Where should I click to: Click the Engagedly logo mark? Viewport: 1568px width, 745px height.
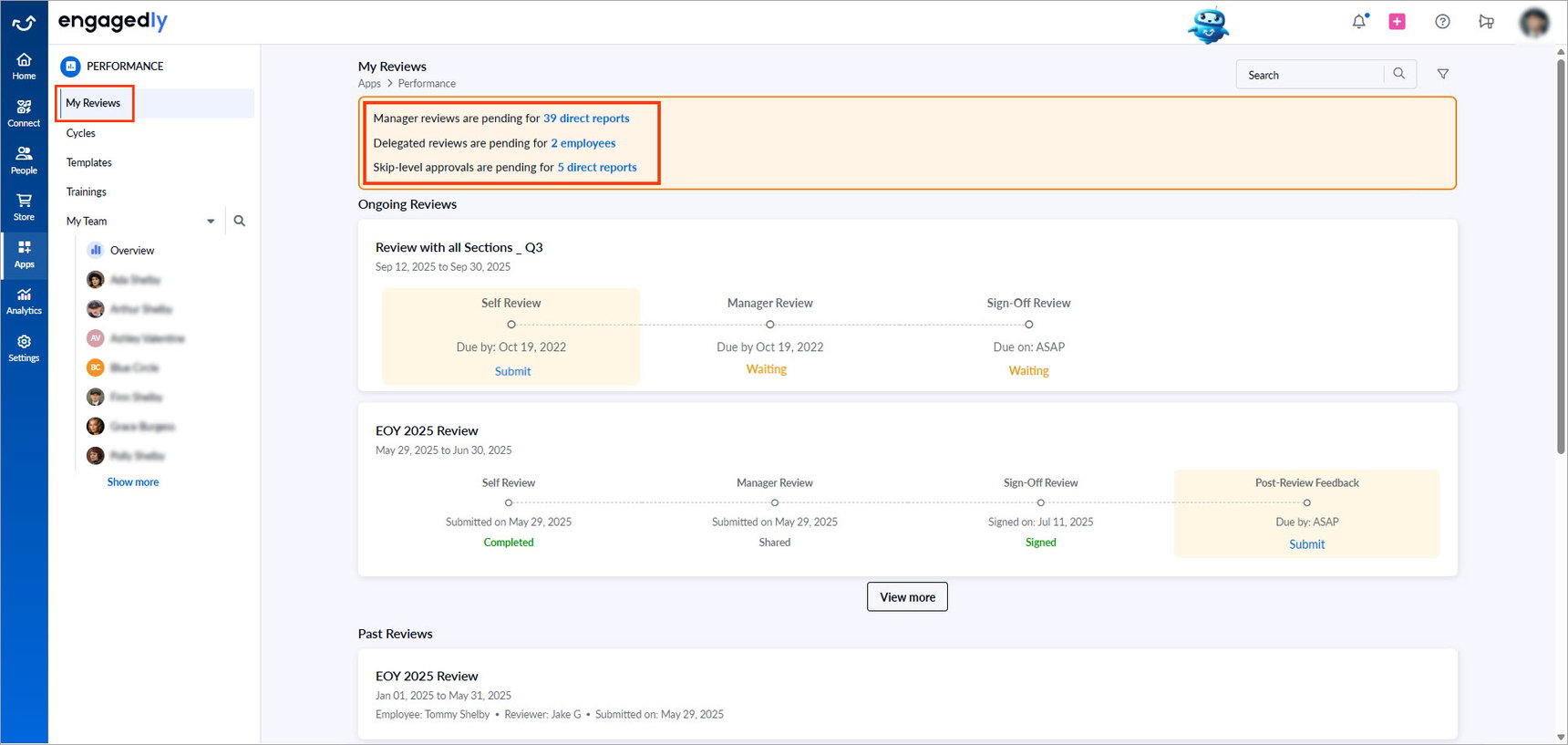tap(24, 22)
